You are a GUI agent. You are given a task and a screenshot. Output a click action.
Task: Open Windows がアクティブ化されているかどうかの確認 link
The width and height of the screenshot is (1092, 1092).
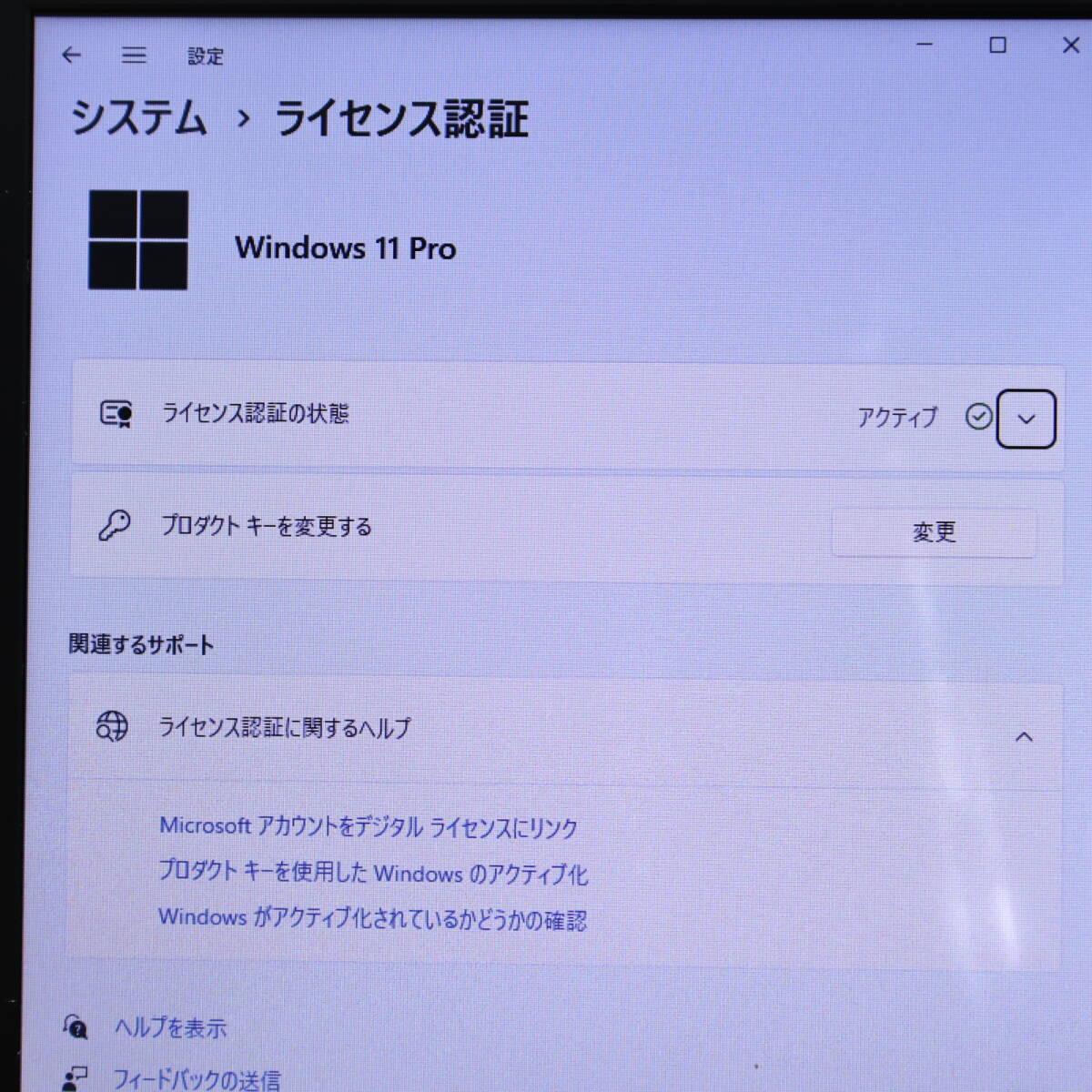[372, 919]
